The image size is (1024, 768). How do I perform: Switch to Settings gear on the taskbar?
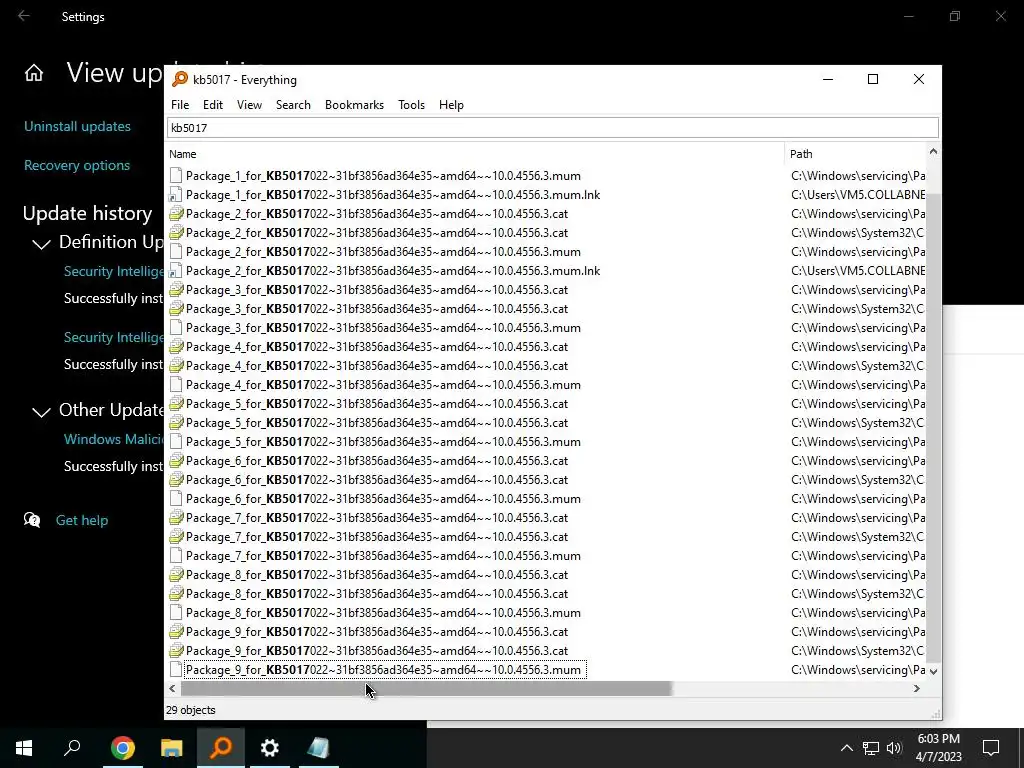270,748
